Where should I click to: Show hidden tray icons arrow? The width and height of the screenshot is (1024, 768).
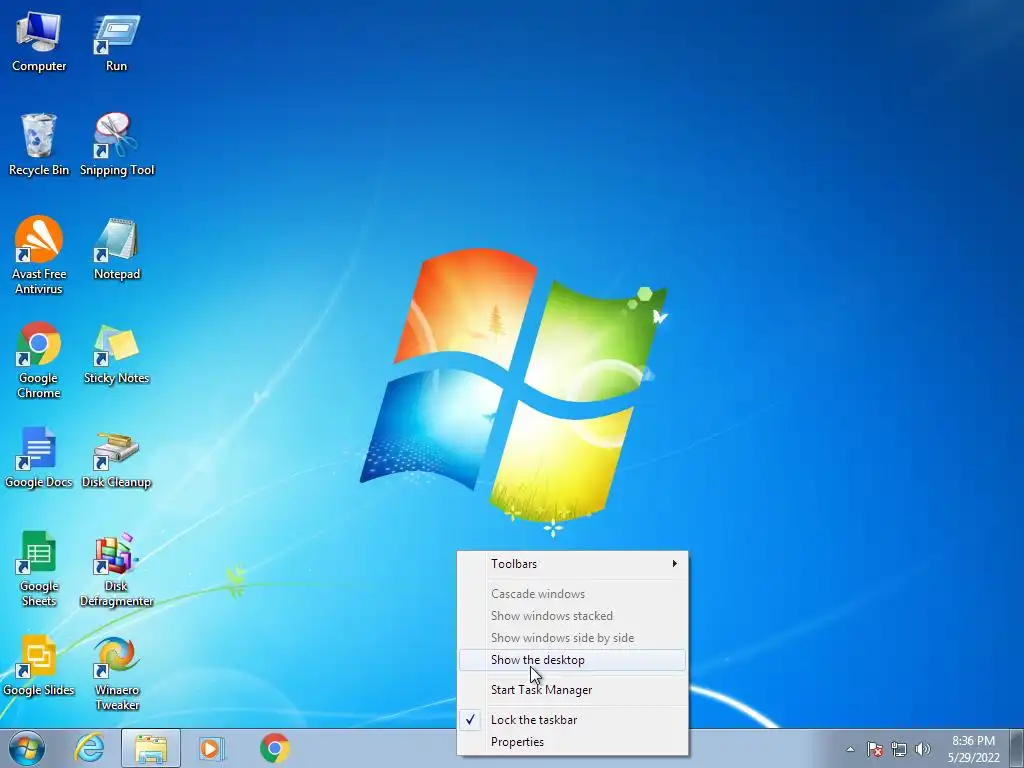point(850,749)
